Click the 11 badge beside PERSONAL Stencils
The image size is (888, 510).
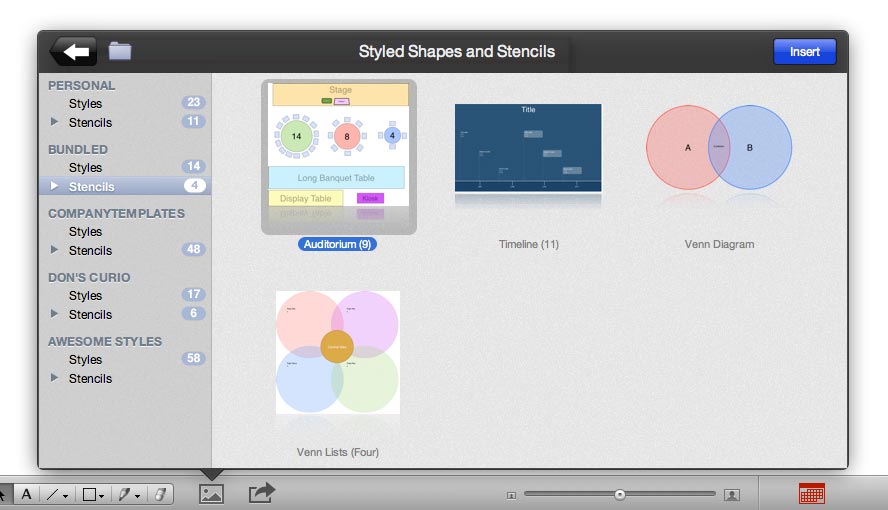(x=194, y=121)
